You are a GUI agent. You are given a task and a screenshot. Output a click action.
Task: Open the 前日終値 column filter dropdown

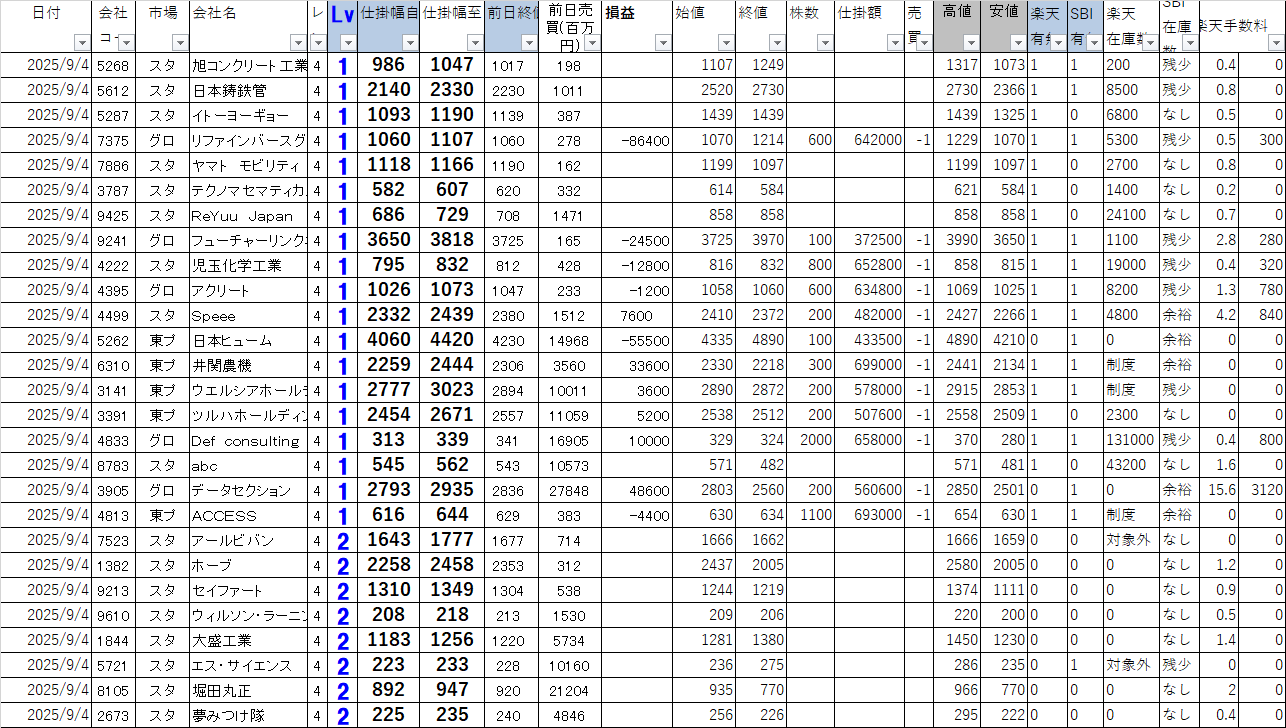pyautogui.click(x=529, y=43)
